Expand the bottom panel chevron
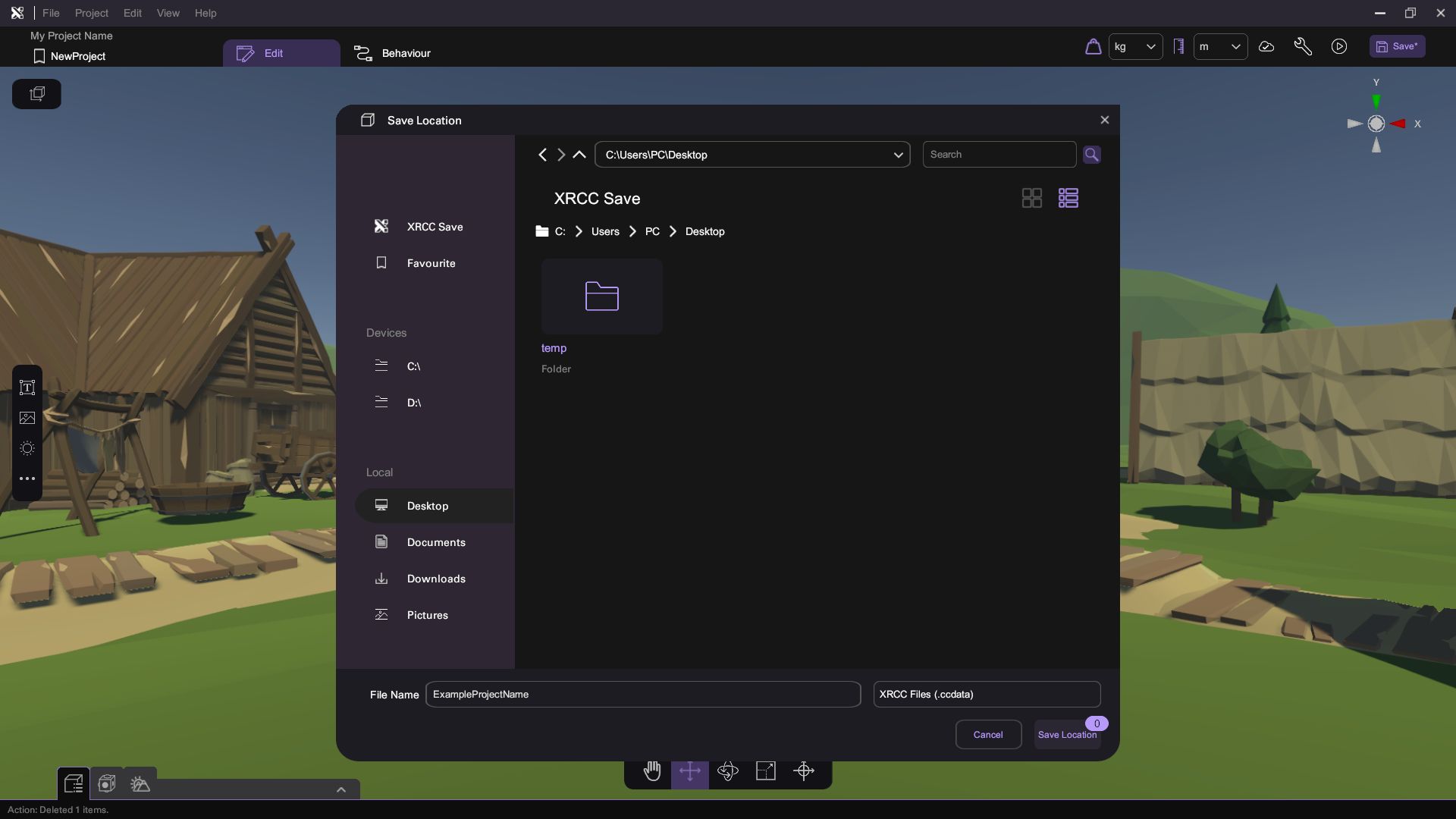Image resolution: width=1456 pixels, height=819 pixels. tap(341, 789)
